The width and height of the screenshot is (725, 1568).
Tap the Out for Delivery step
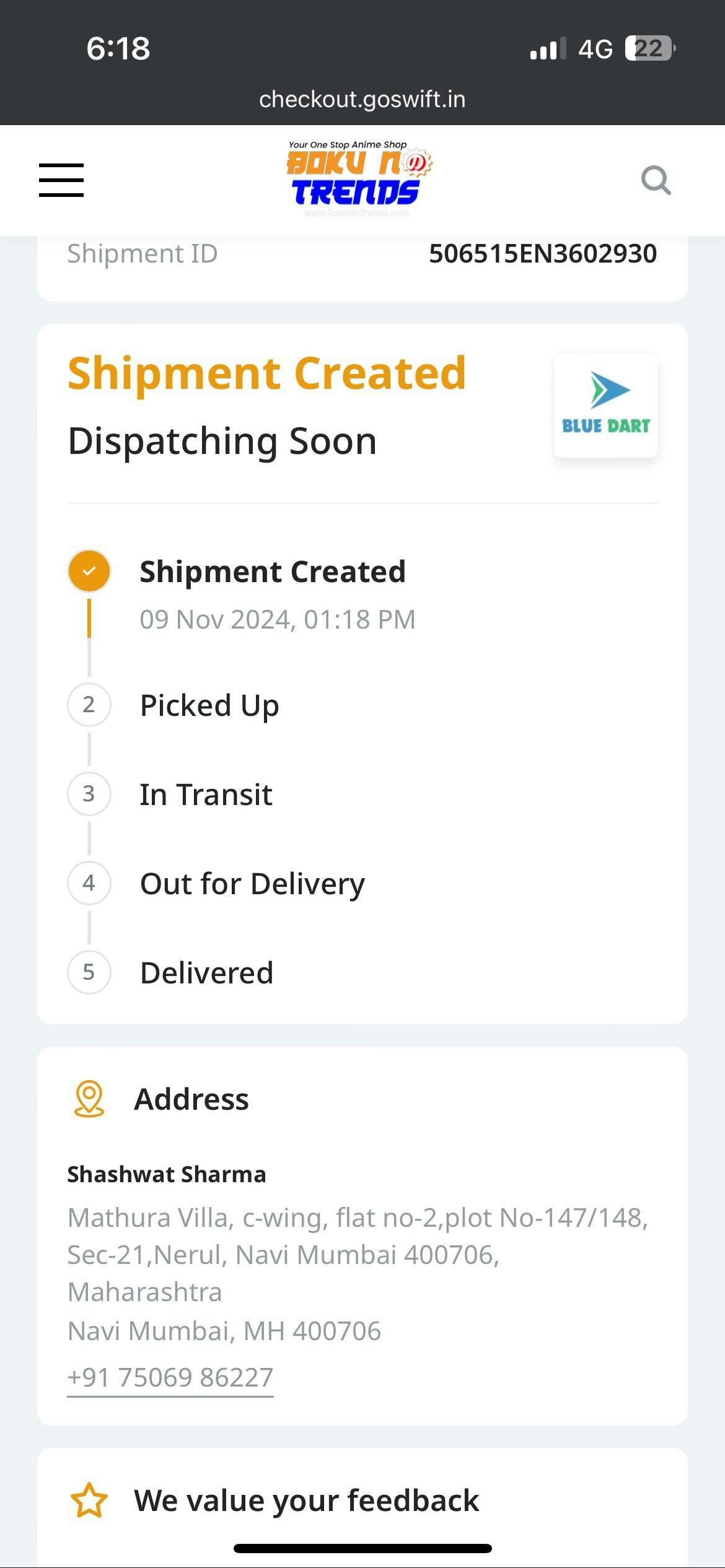pos(252,884)
